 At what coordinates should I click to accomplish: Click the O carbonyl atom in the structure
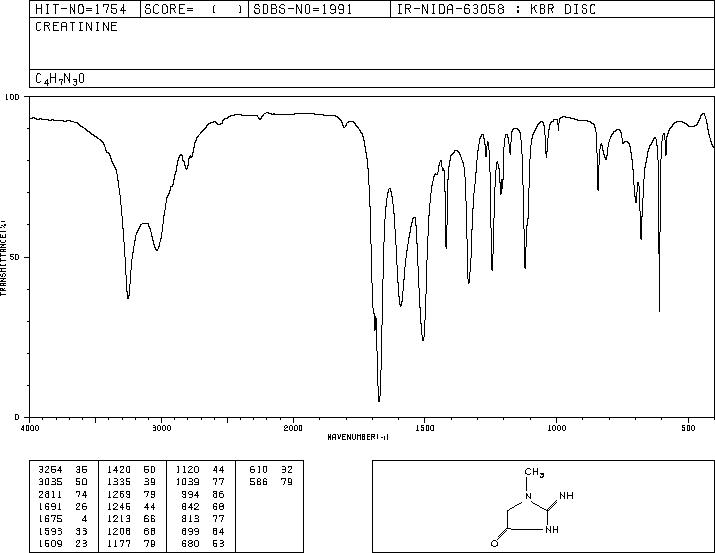click(494, 543)
